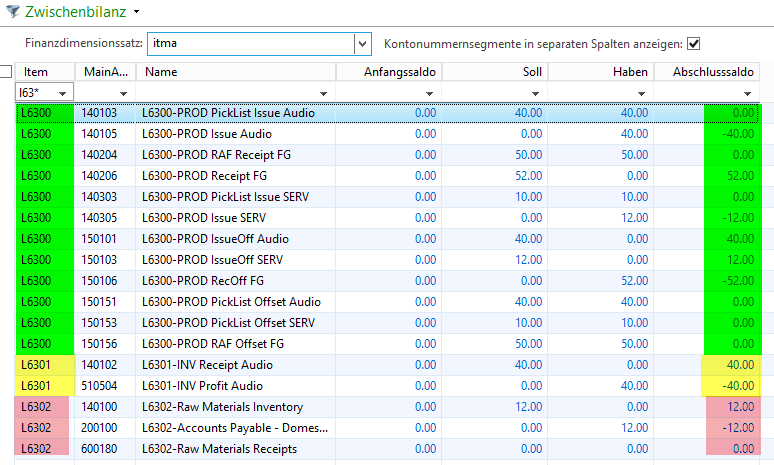774x465 pixels.
Task: Sort by the Abschlusssaldo column header
Action: pyautogui.click(x=713, y=72)
